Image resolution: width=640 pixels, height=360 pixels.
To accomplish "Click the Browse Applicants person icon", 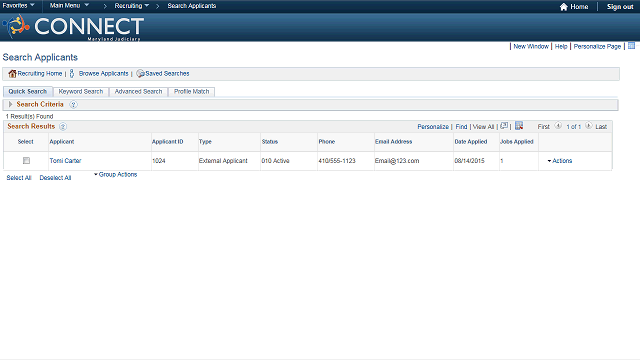I will tap(72, 73).
